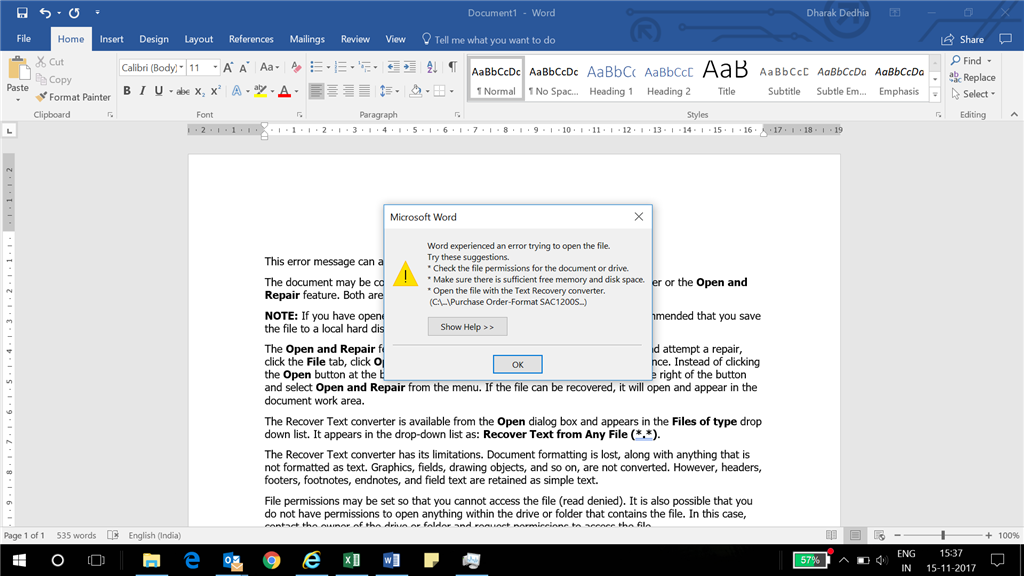Open Excel from the taskbar
This screenshot has width=1024, height=576.
[x=351, y=560]
